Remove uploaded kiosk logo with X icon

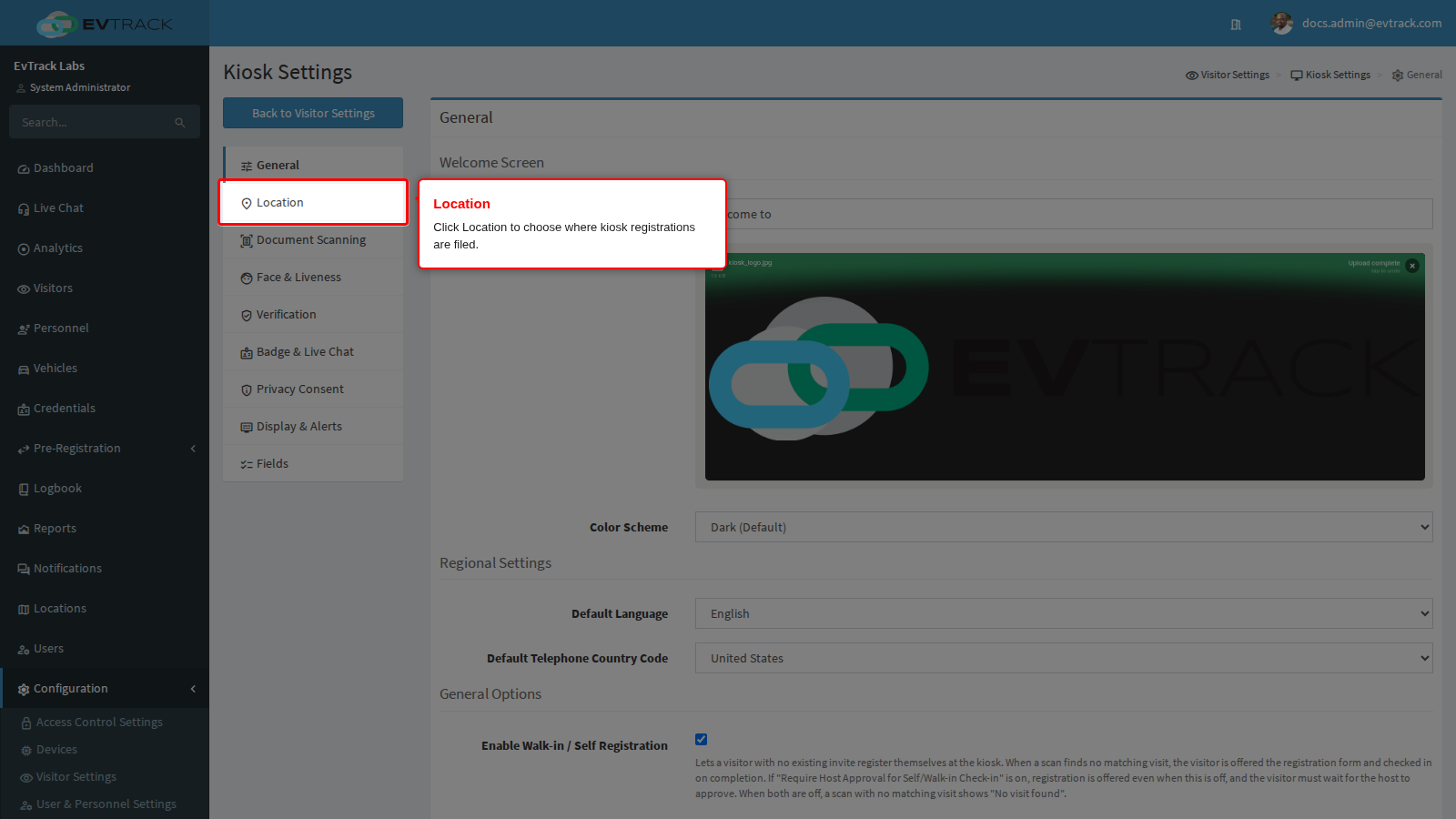click(x=1412, y=266)
